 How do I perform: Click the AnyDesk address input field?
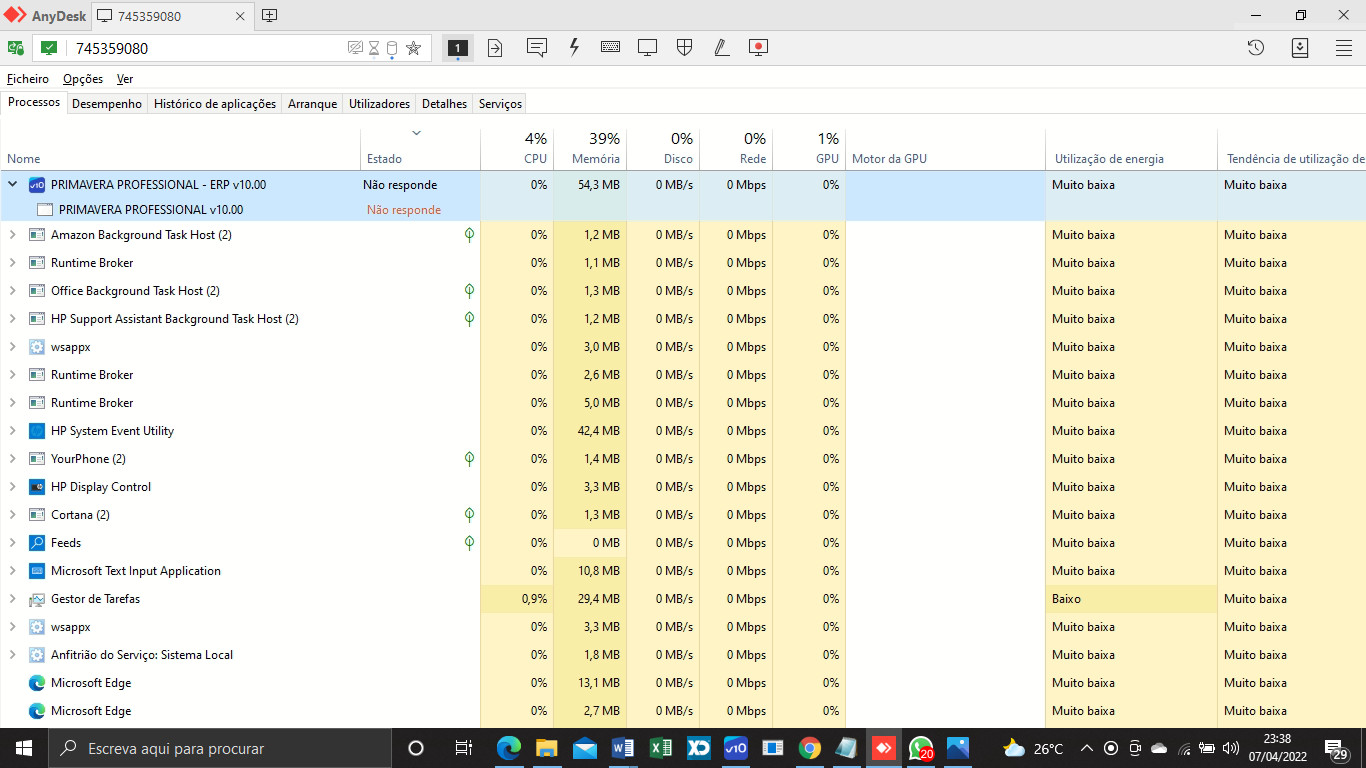coord(205,48)
